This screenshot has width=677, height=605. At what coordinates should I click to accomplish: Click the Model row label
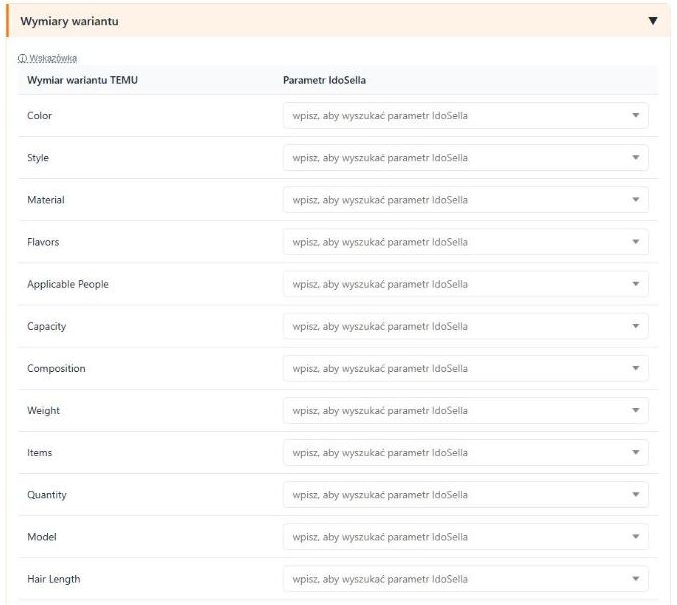(42, 536)
